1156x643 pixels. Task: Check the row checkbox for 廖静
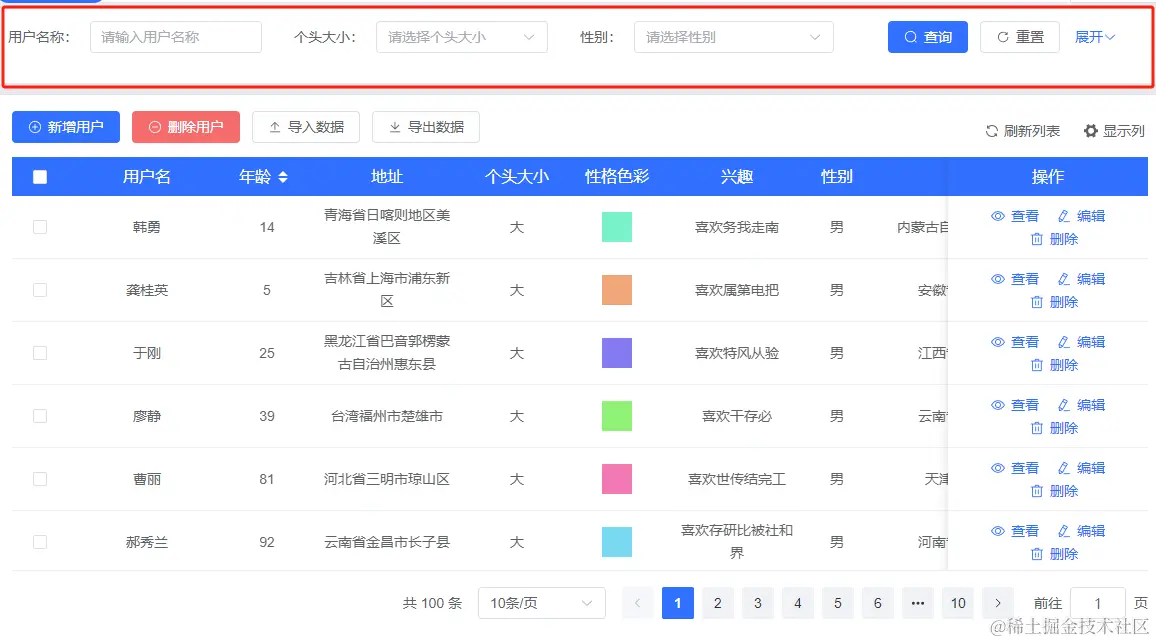tap(40, 416)
